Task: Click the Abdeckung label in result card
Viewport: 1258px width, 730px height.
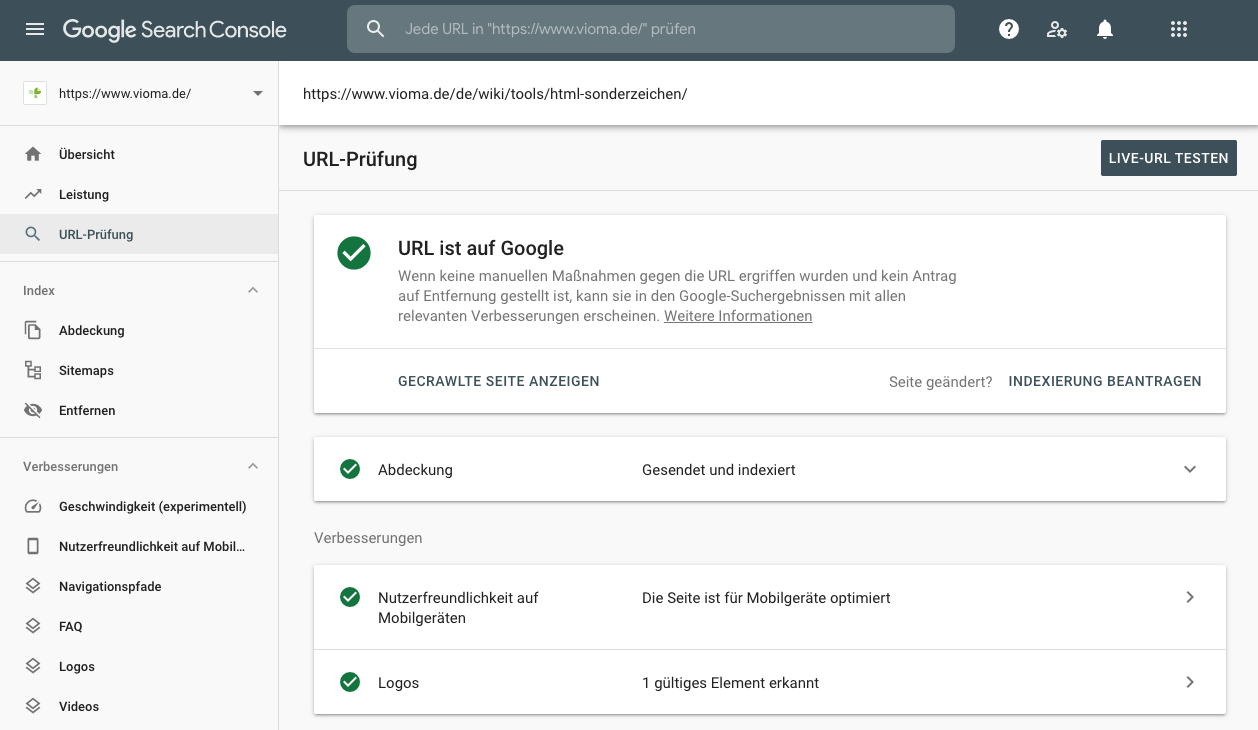Action: coord(415,469)
